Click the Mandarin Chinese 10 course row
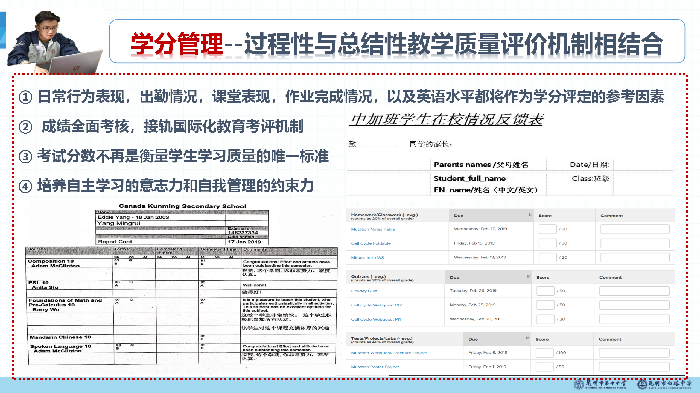The image size is (700, 393). 181,338
